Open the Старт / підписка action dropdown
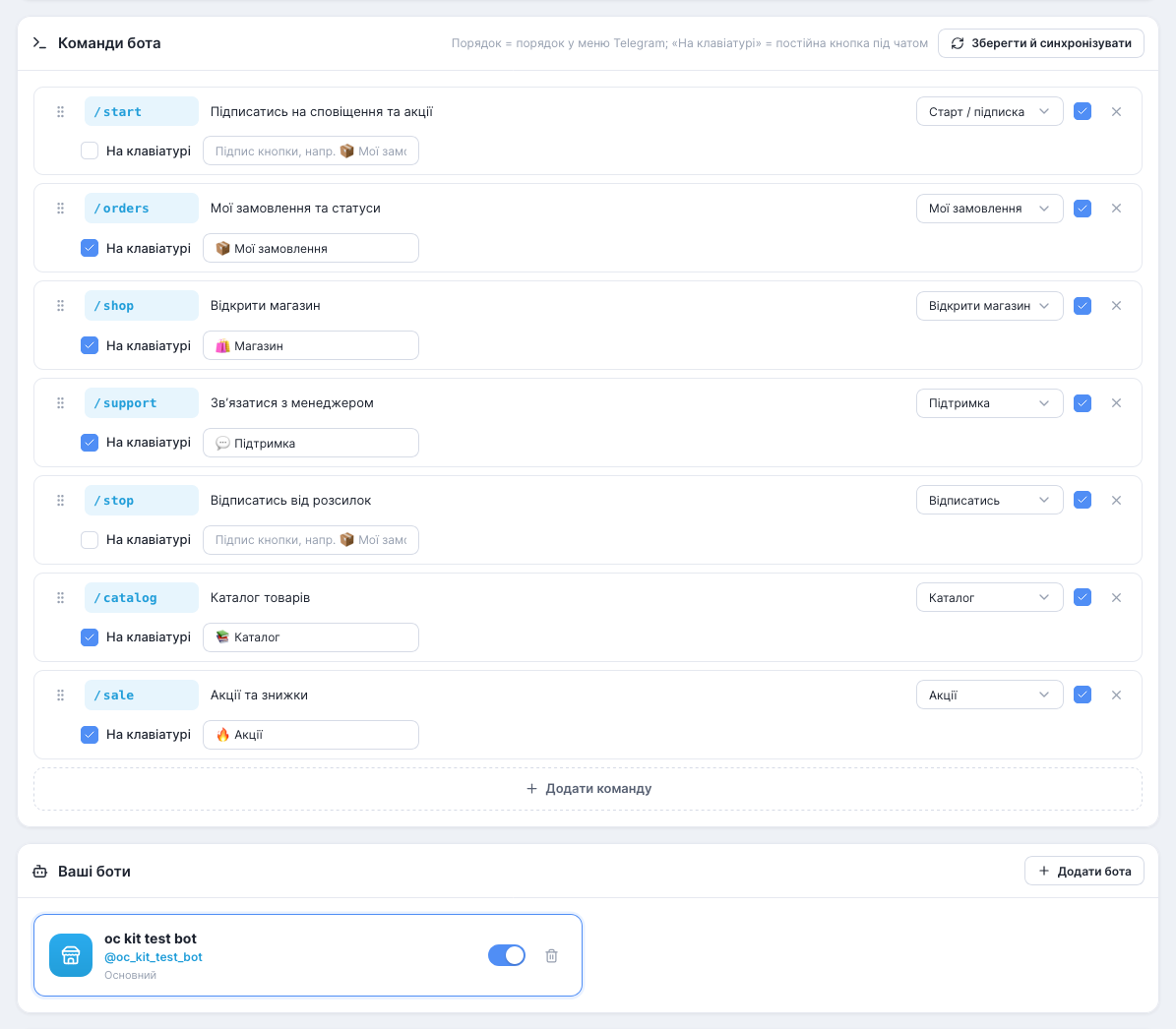This screenshot has height=1029, width=1176. (x=989, y=112)
